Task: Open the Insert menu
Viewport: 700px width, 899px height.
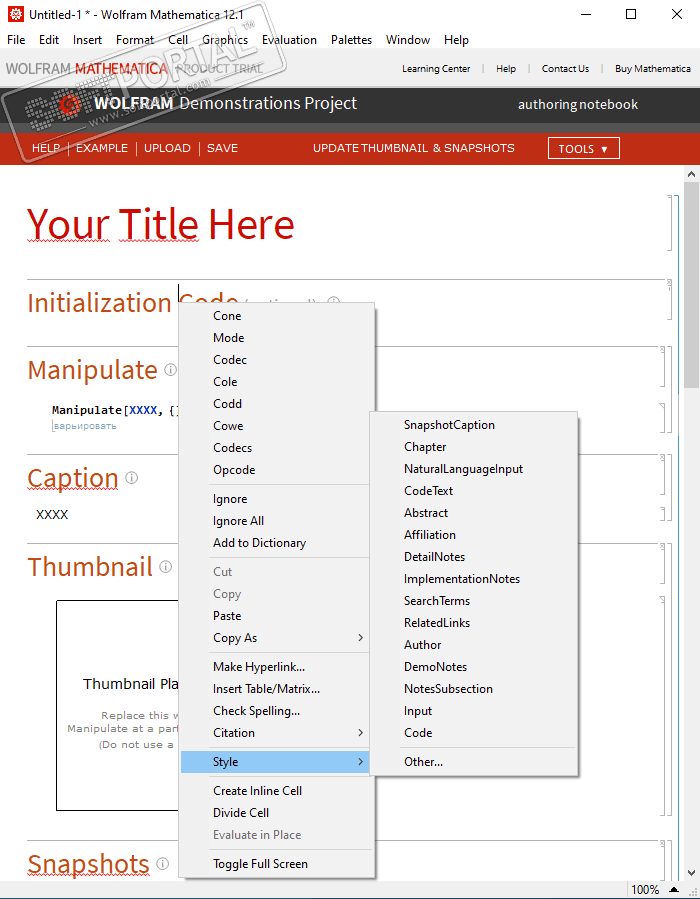Action: pyautogui.click(x=87, y=40)
